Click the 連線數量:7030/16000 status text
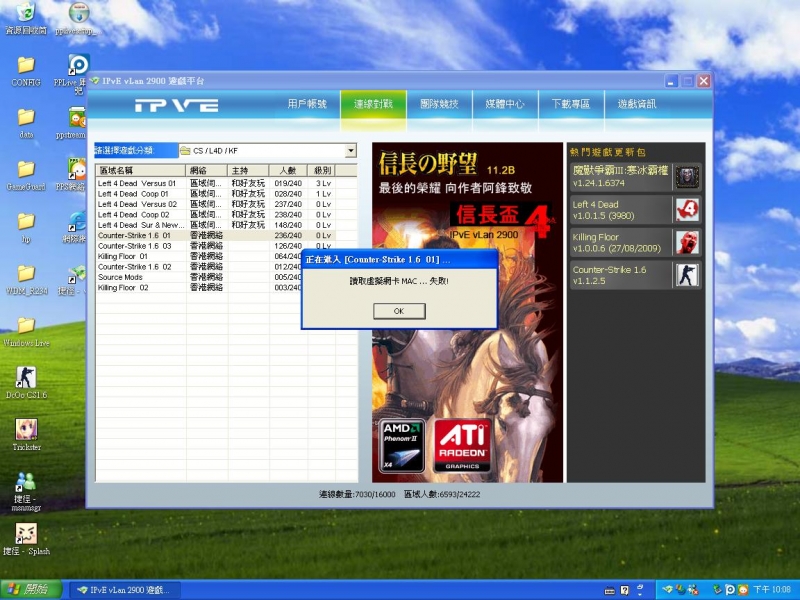Viewport: 800px width, 600px height. tap(357, 494)
